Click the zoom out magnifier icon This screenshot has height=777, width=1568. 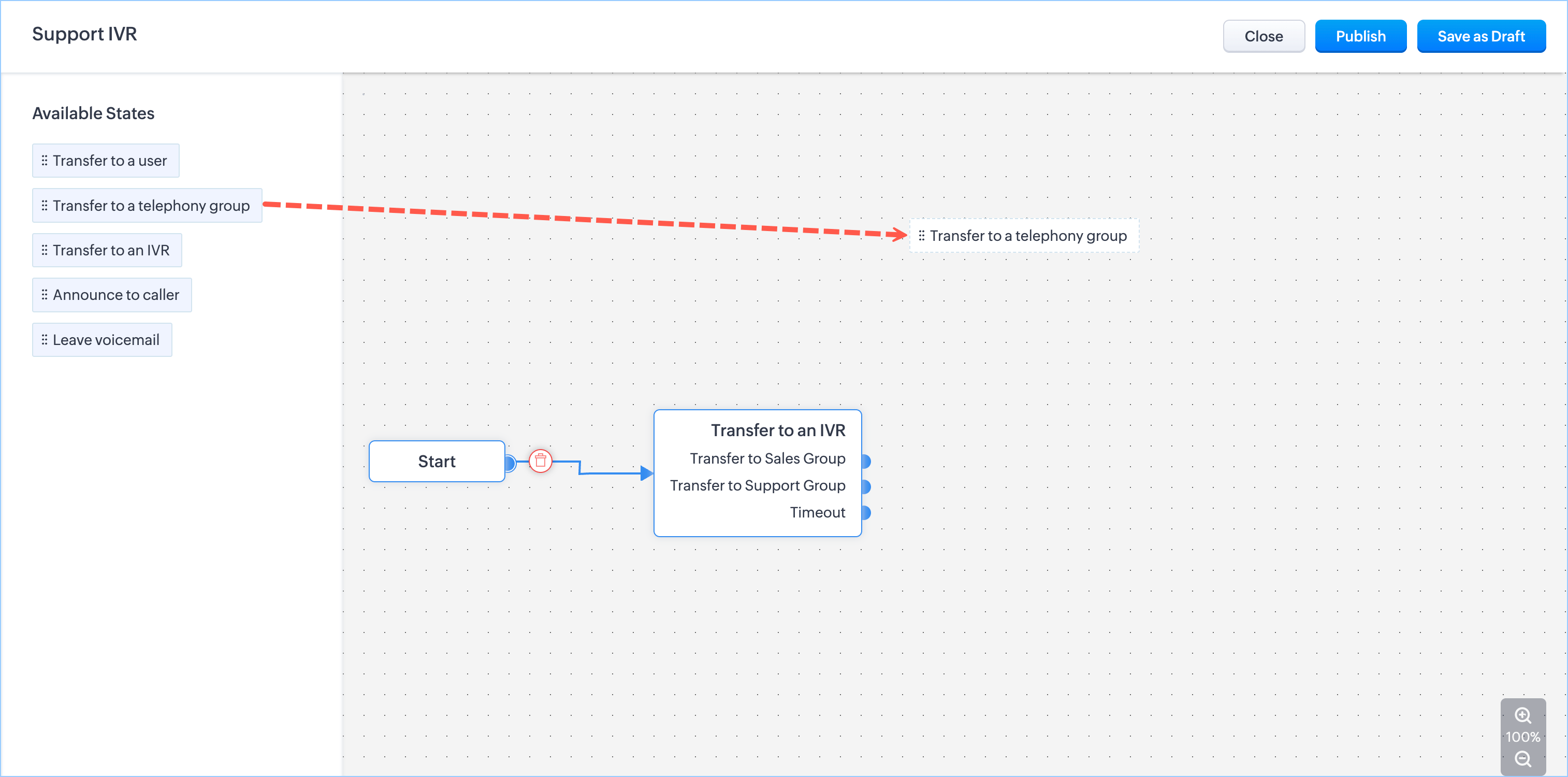(1522, 759)
